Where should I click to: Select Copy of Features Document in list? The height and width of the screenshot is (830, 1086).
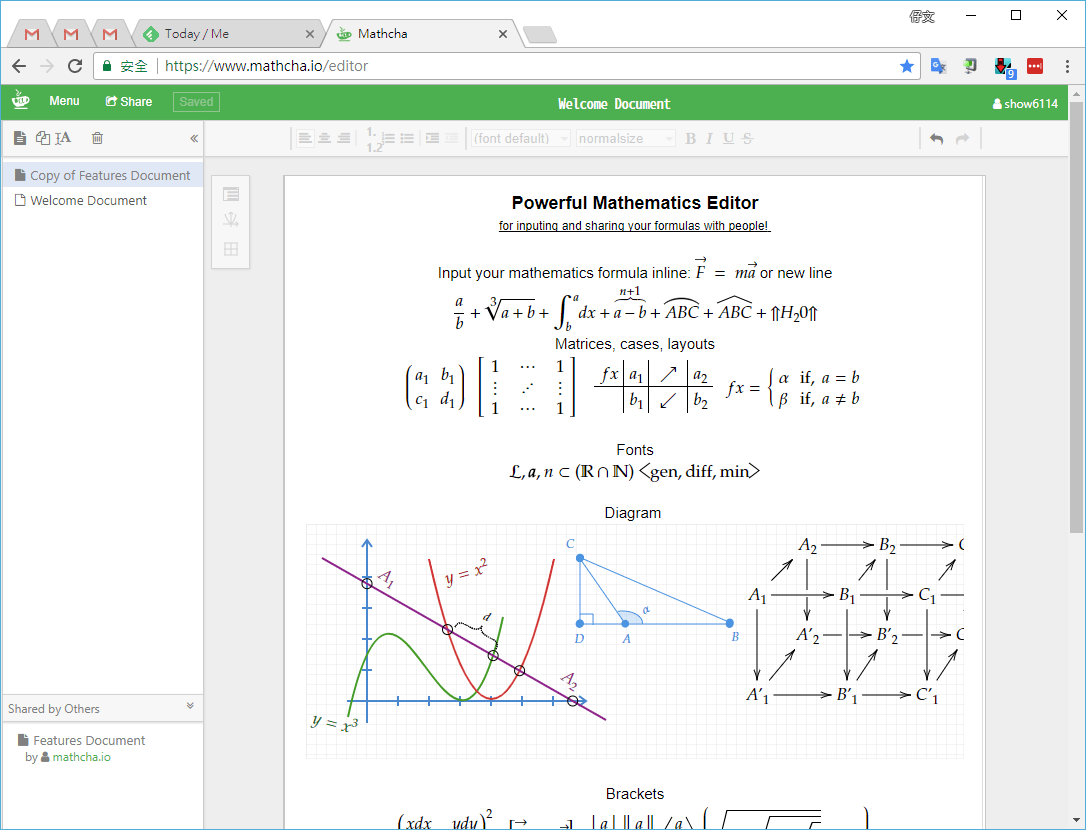(110, 175)
